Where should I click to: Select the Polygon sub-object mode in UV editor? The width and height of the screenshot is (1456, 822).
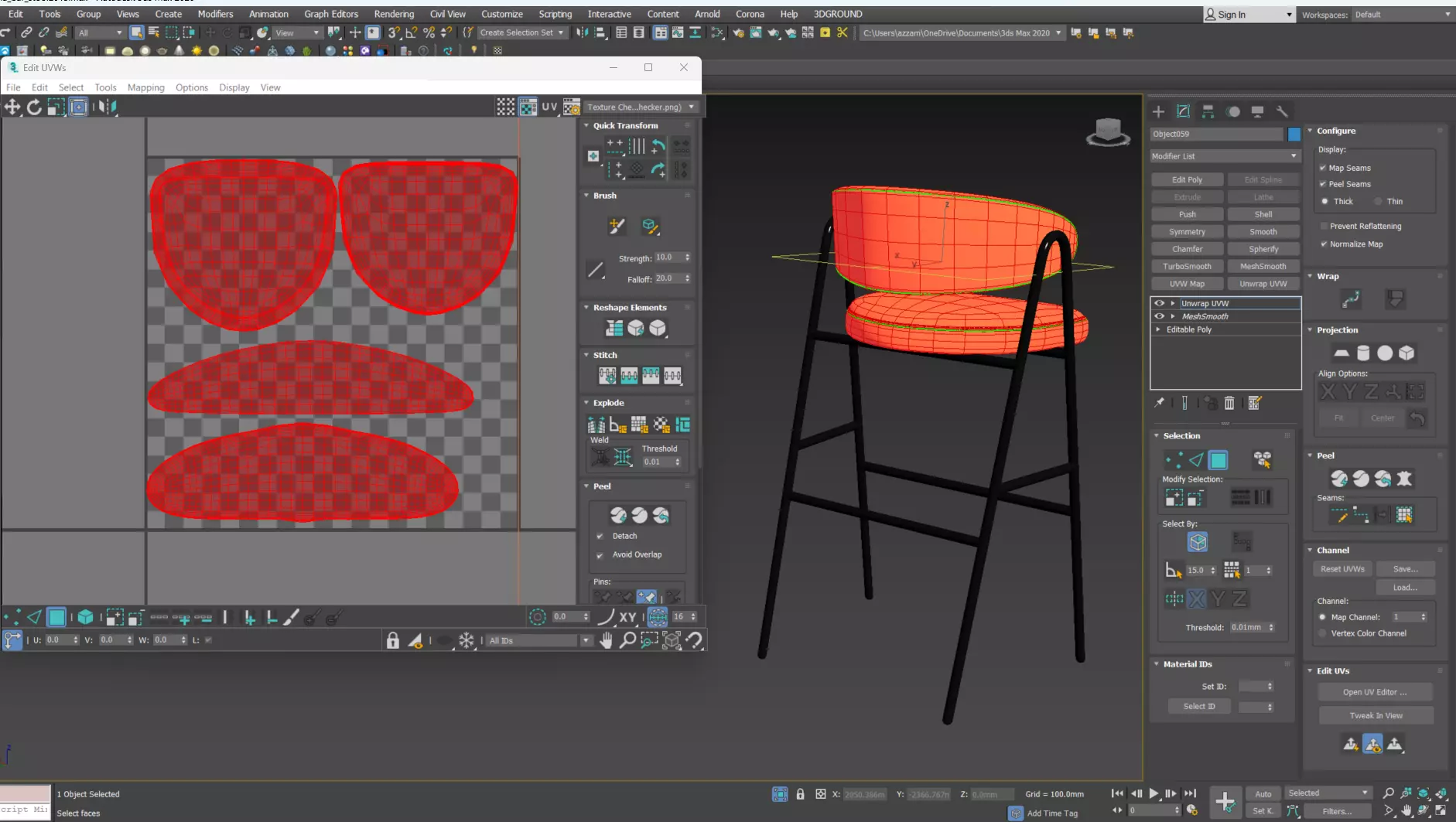pos(56,617)
